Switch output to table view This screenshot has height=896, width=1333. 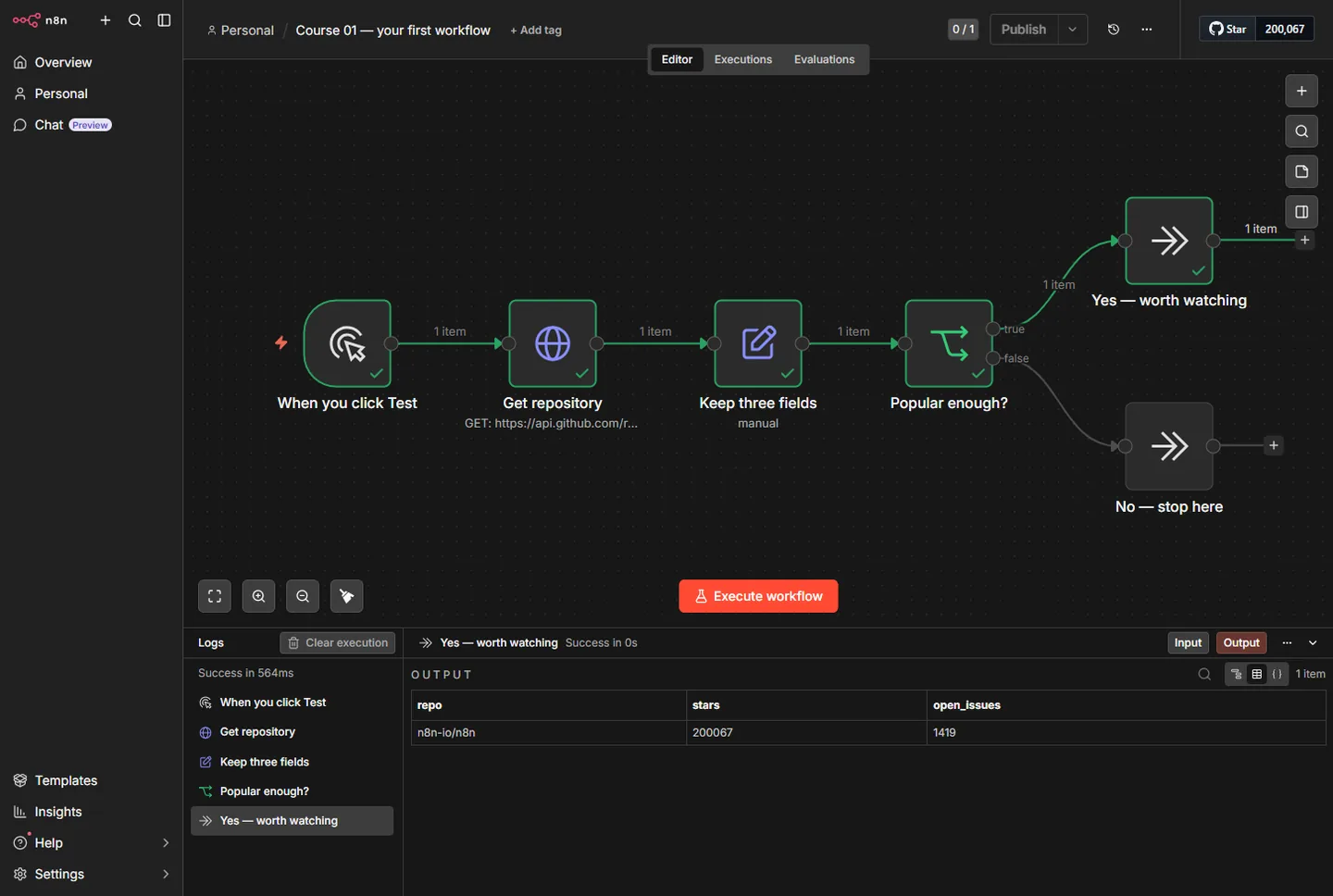pos(1257,674)
